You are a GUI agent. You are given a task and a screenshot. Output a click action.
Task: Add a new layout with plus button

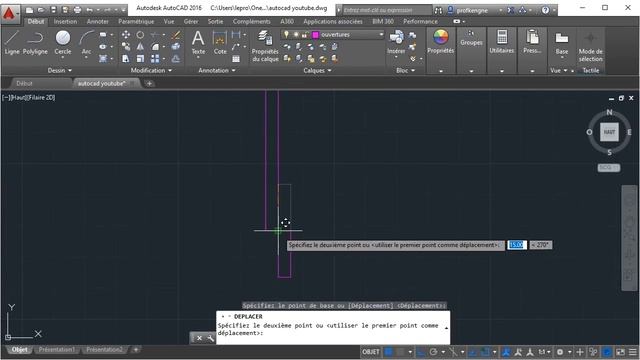[136, 350]
